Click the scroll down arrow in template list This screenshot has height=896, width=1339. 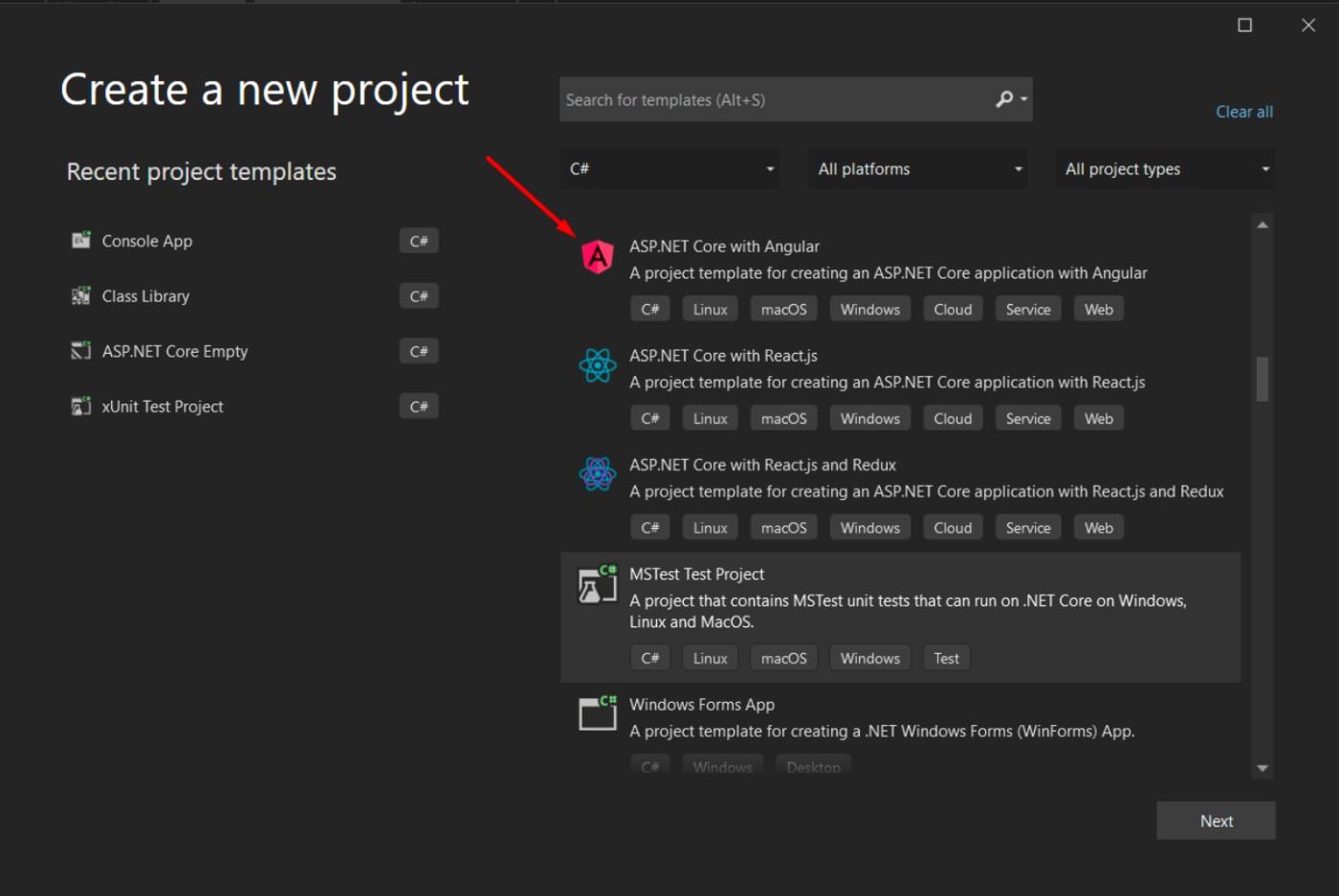(1262, 768)
